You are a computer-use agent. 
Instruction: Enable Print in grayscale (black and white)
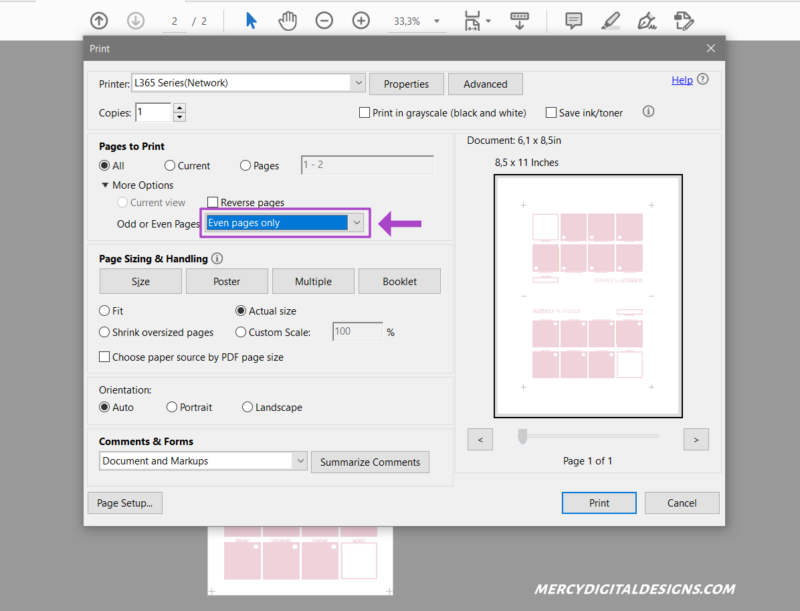point(365,112)
